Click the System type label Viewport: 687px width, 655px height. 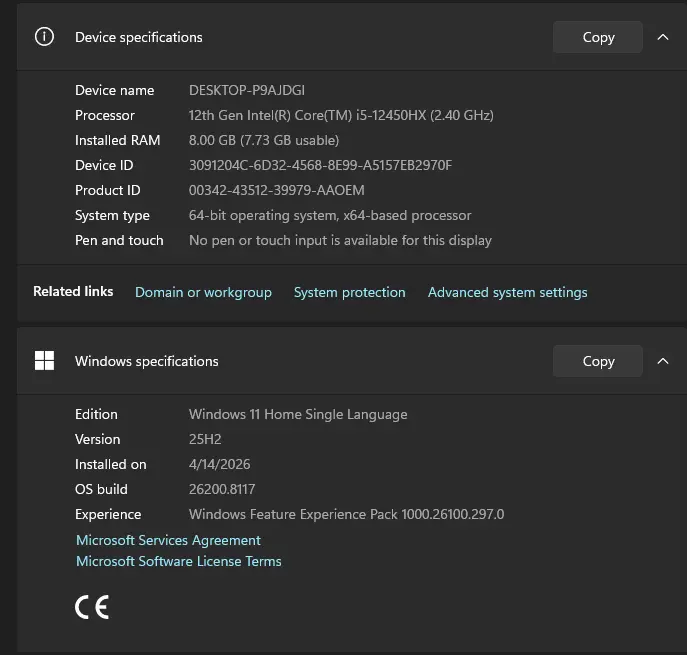[112, 215]
